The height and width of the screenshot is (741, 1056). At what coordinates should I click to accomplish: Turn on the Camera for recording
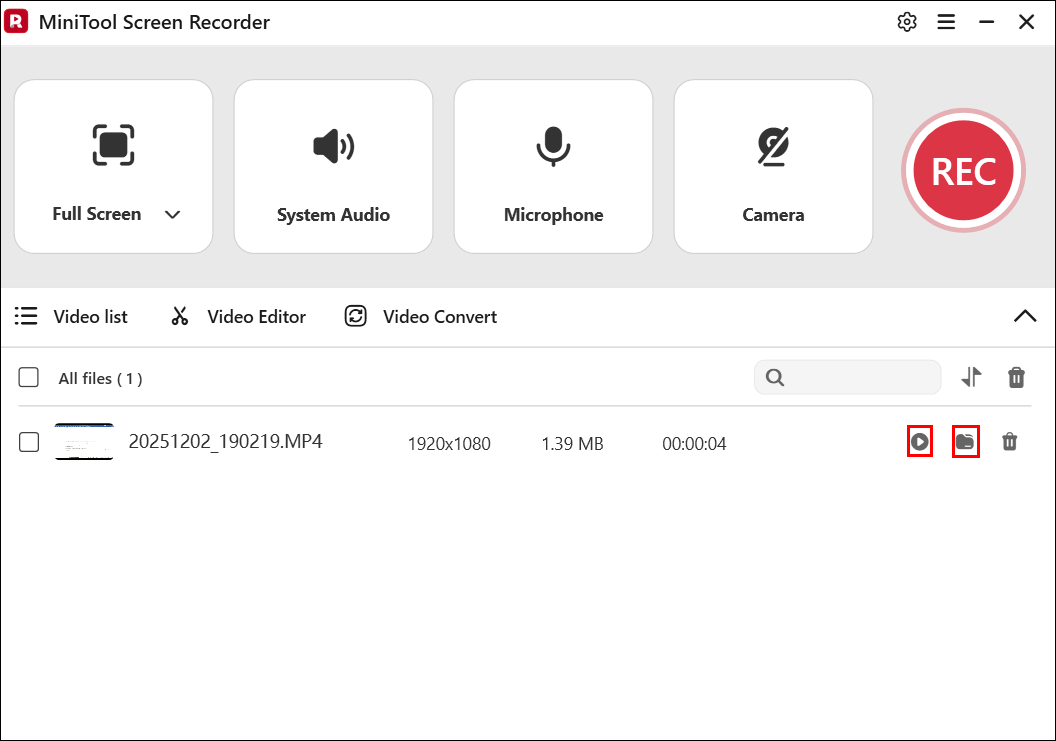coord(773,166)
